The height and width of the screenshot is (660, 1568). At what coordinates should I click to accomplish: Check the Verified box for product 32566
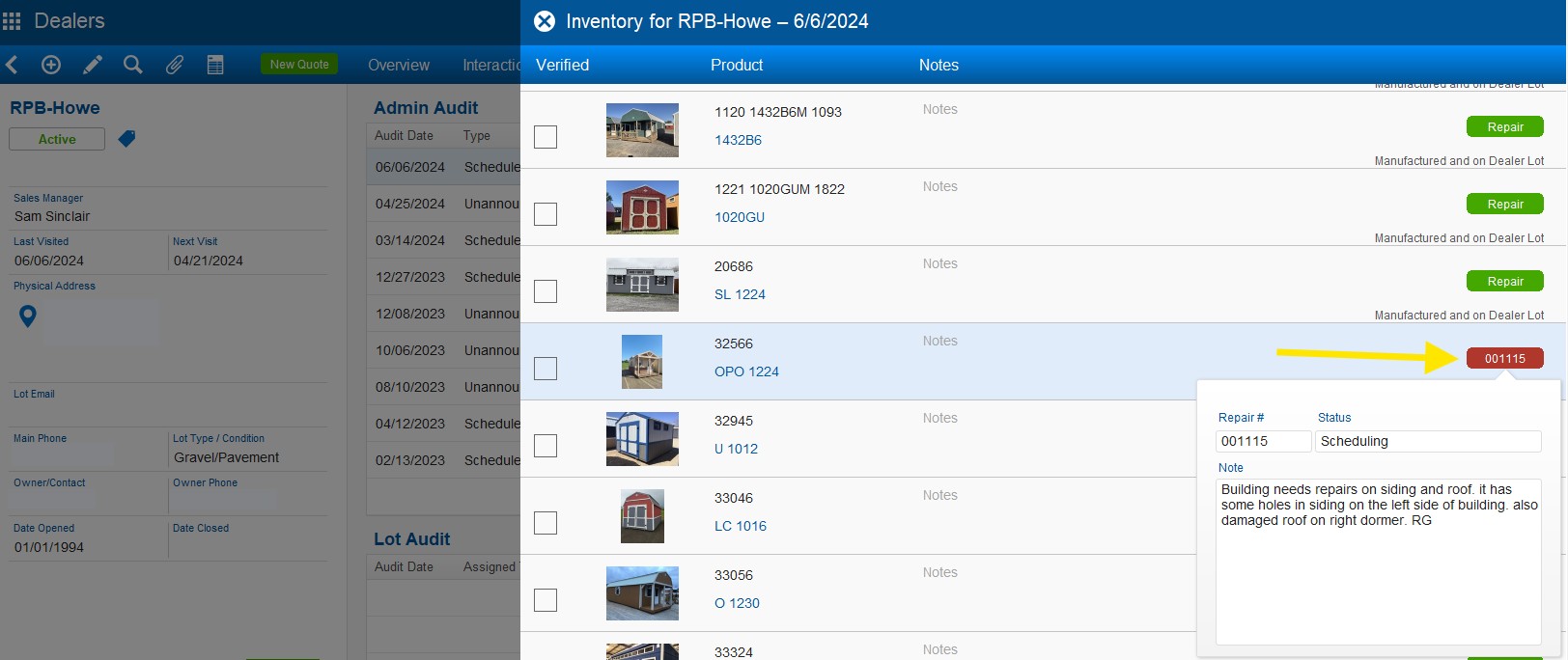click(546, 369)
